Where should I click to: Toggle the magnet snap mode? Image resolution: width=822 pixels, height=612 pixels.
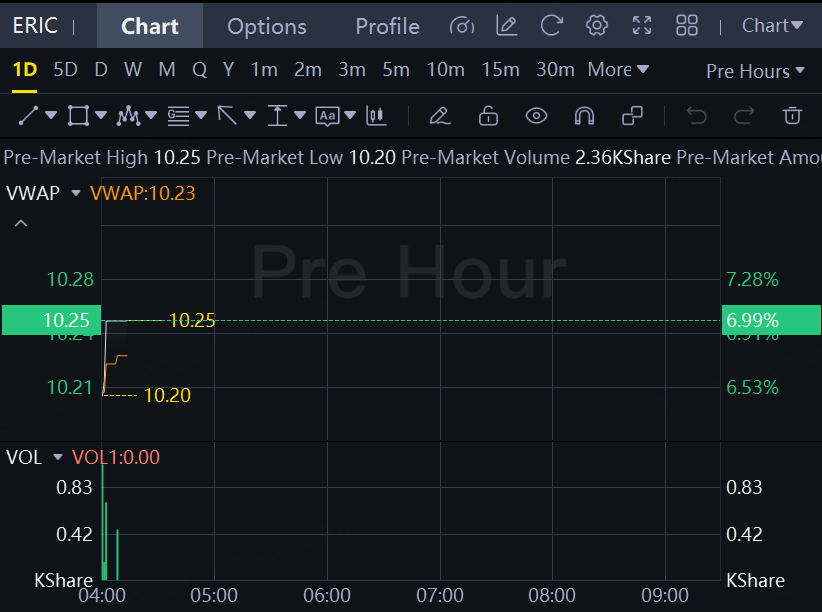coord(584,116)
